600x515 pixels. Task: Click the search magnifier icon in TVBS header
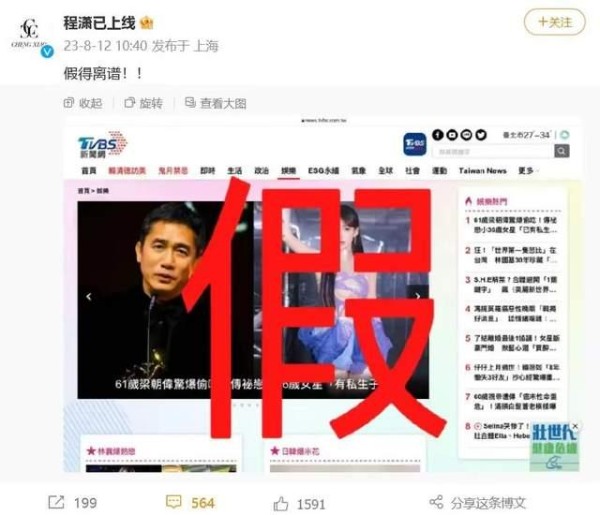pyautogui.click(x=561, y=151)
